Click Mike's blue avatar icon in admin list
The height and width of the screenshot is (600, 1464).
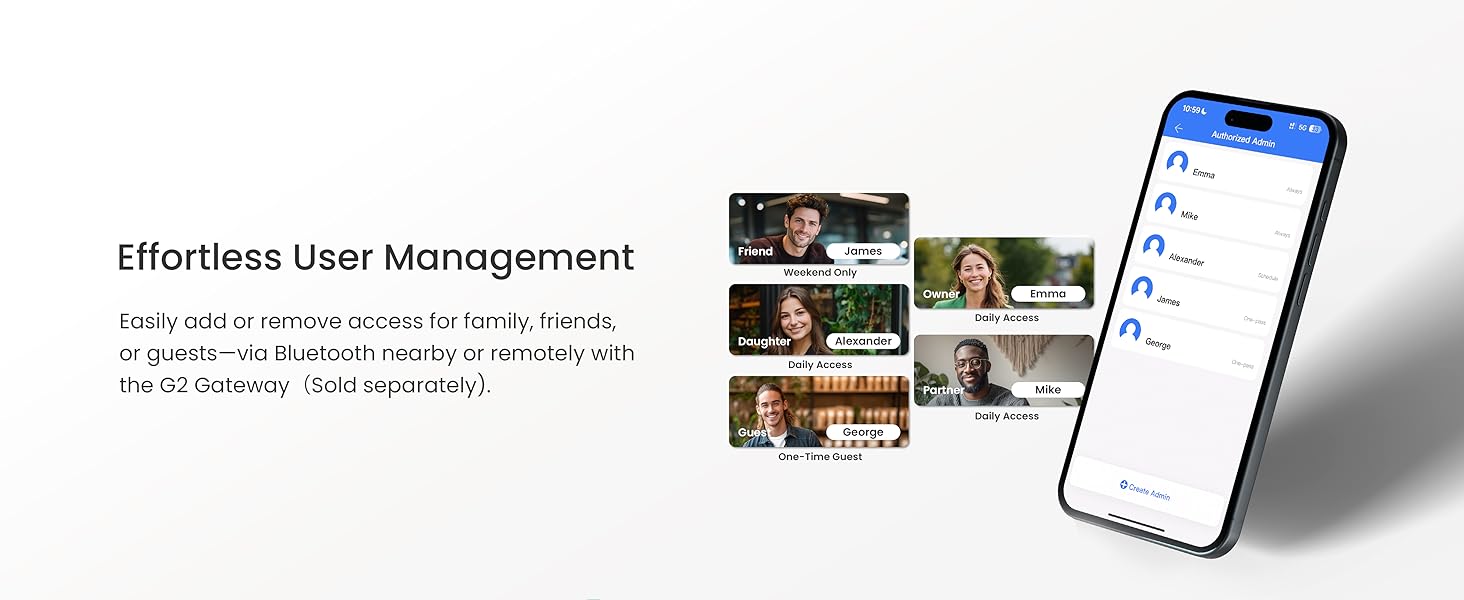pyautogui.click(x=1165, y=204)
